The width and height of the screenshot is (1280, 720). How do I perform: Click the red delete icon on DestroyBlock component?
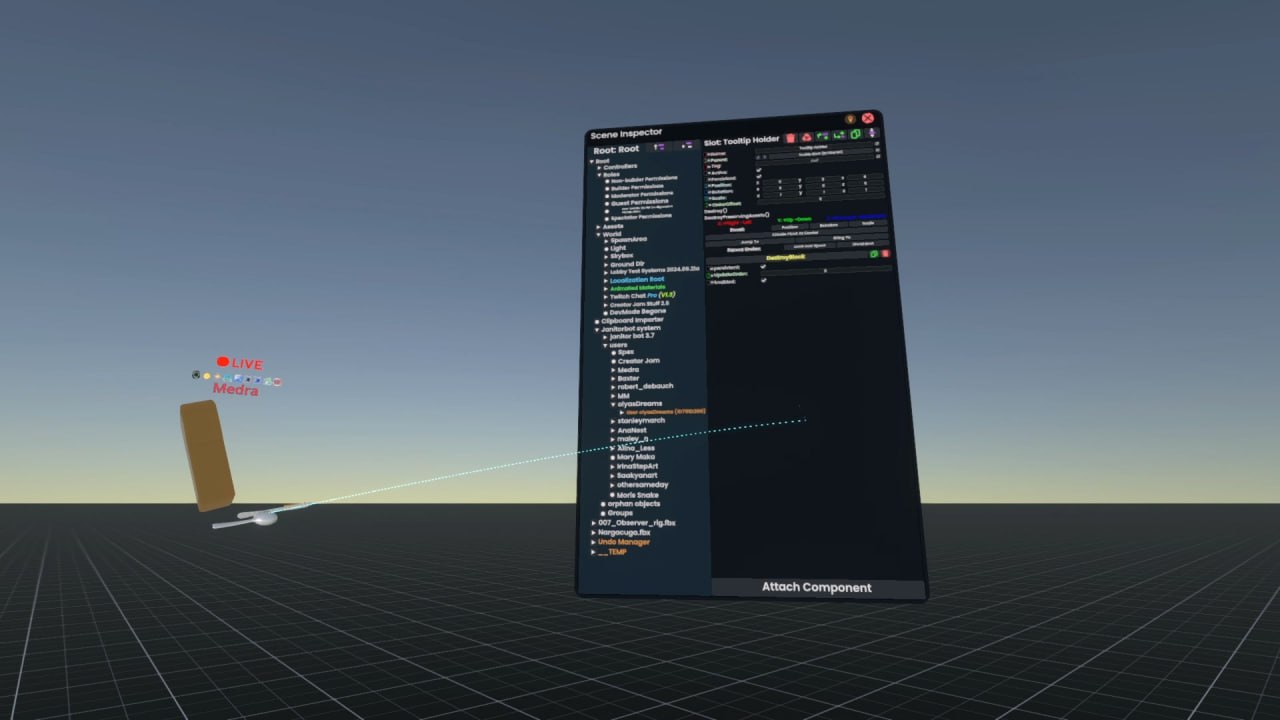(x=885, y=254)
